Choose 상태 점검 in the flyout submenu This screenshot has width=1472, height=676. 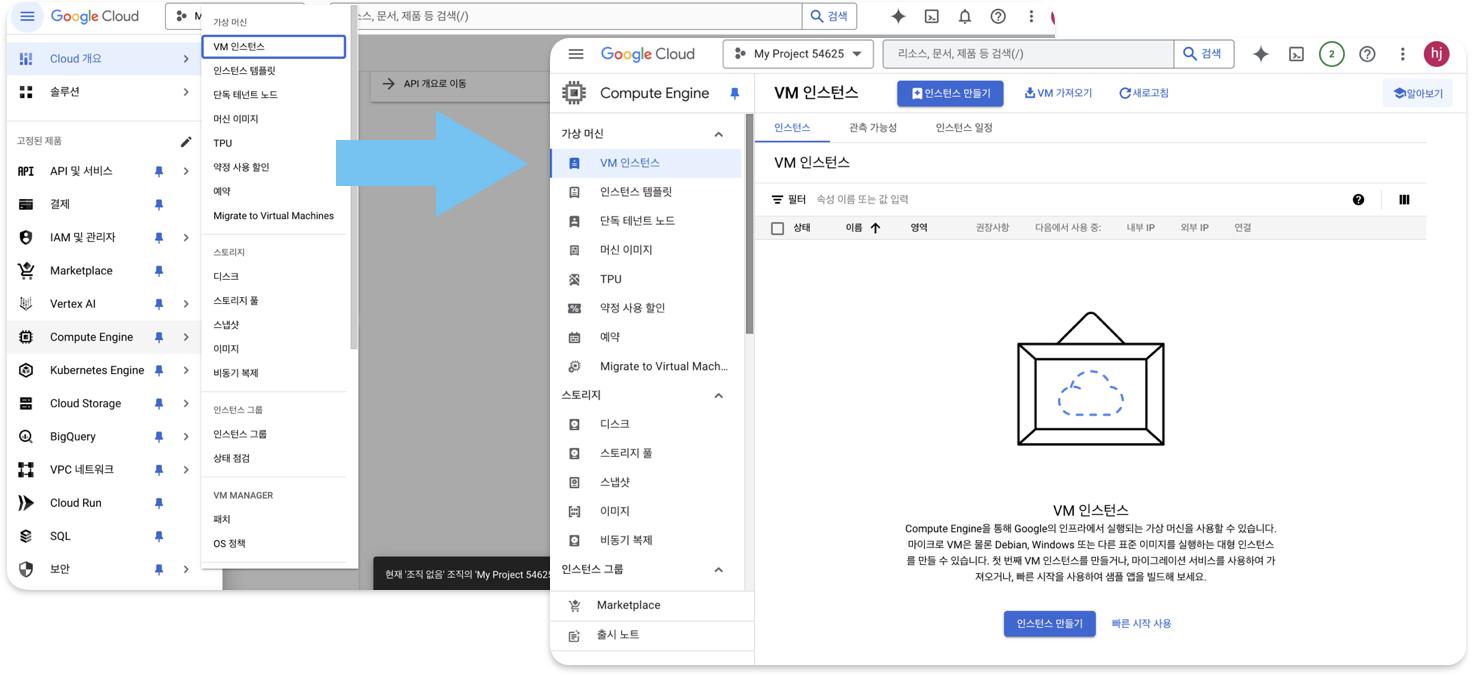(232, 458)
